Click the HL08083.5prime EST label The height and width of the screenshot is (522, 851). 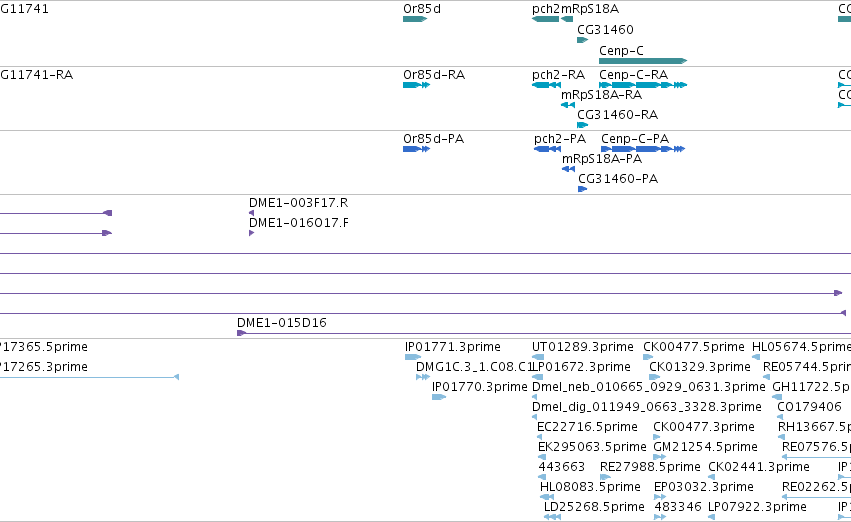pyautogui.click(x=590, y=487)
